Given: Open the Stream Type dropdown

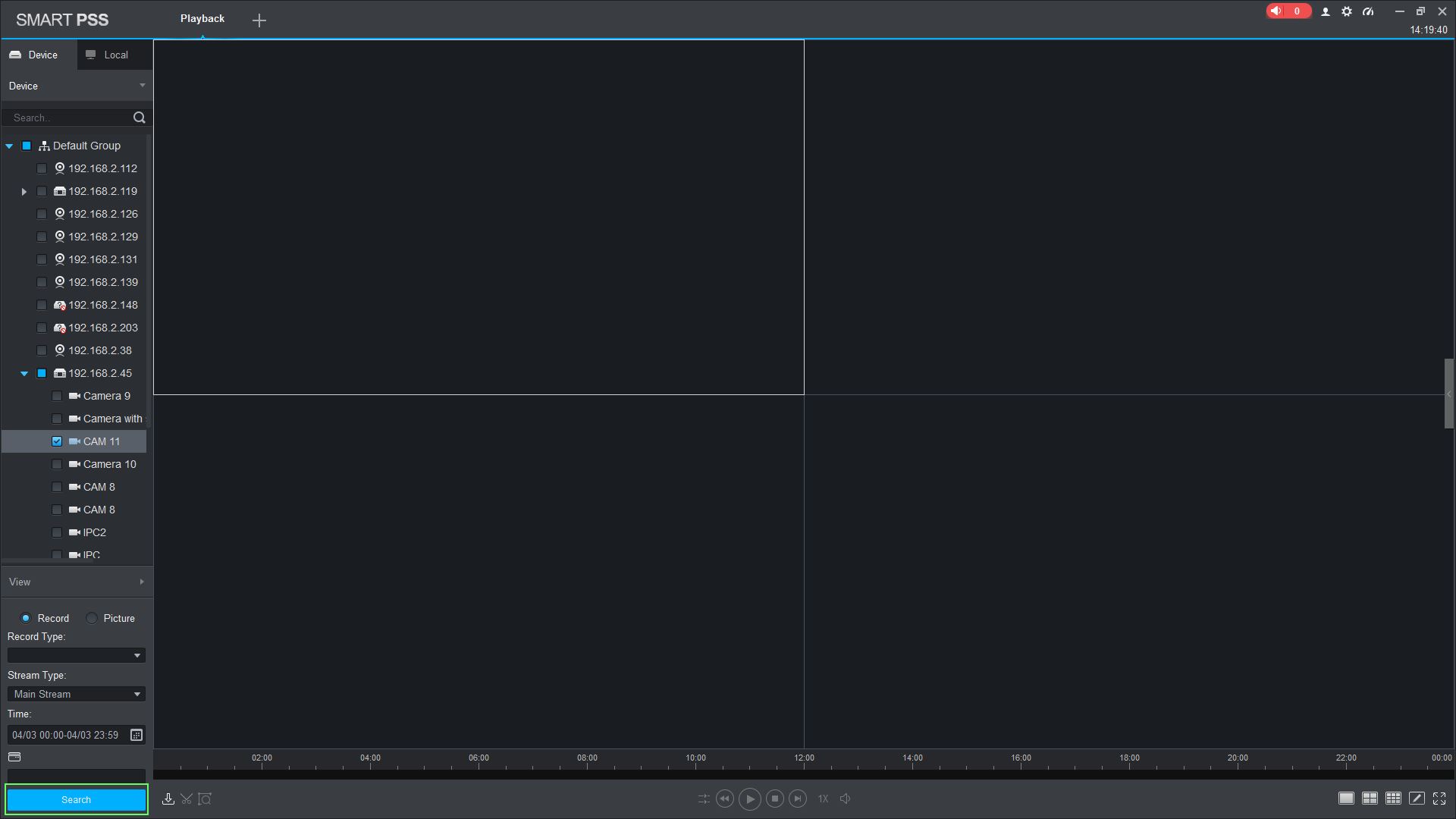Looking at the screenshot, I should pyautogui.click(x=76, y=694).
